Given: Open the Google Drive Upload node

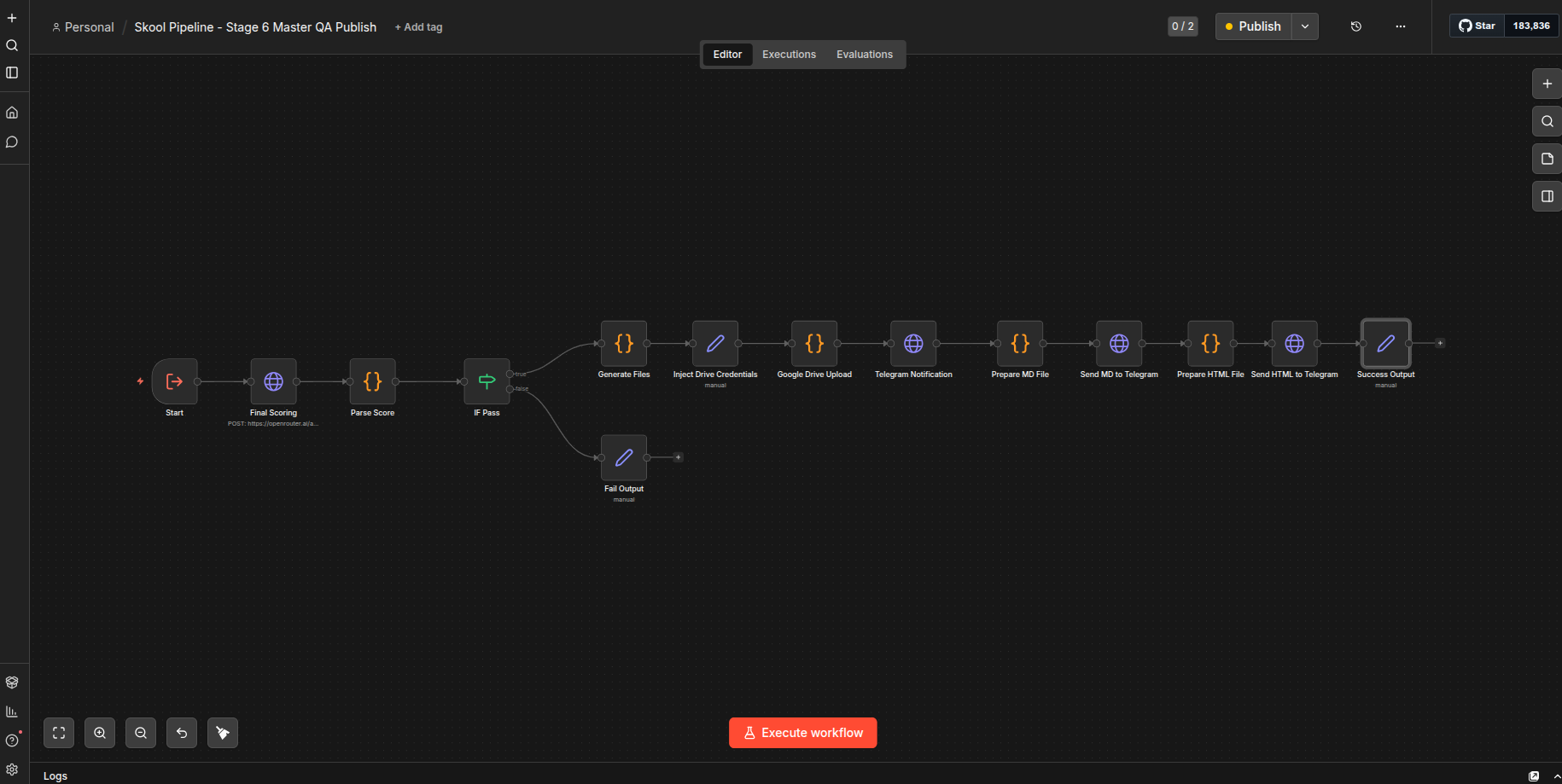Looking at the screenshot, I should tap(813, 344).
